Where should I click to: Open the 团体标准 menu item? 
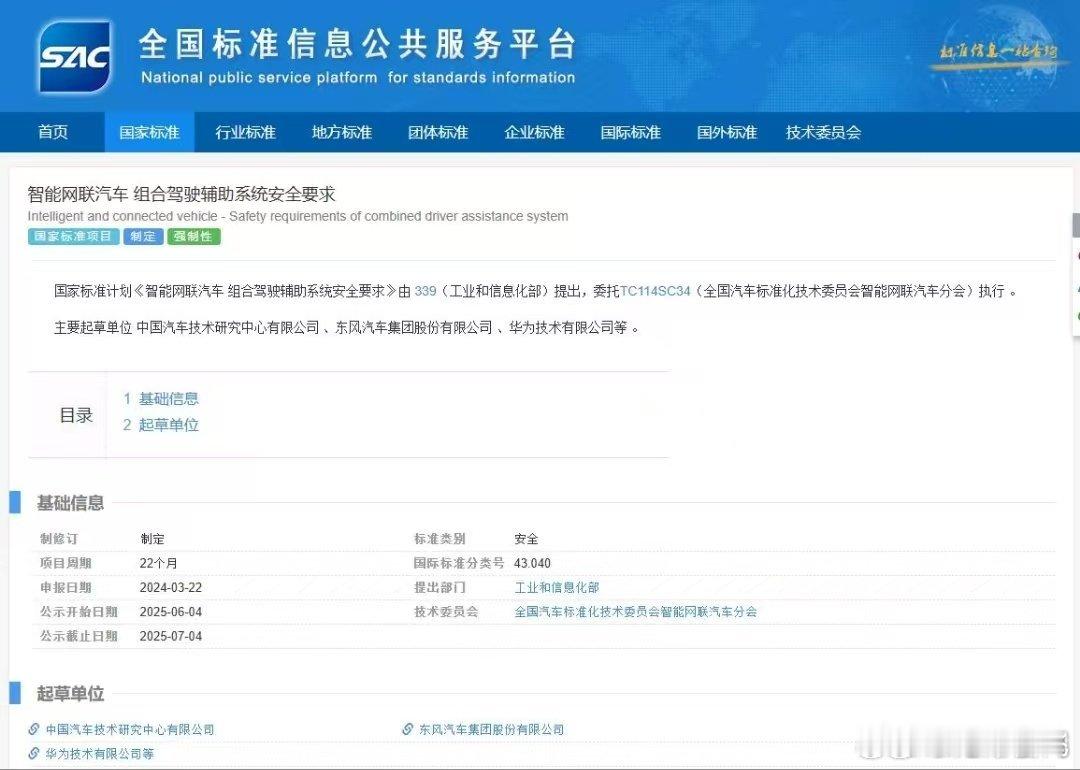click(438, 132)
